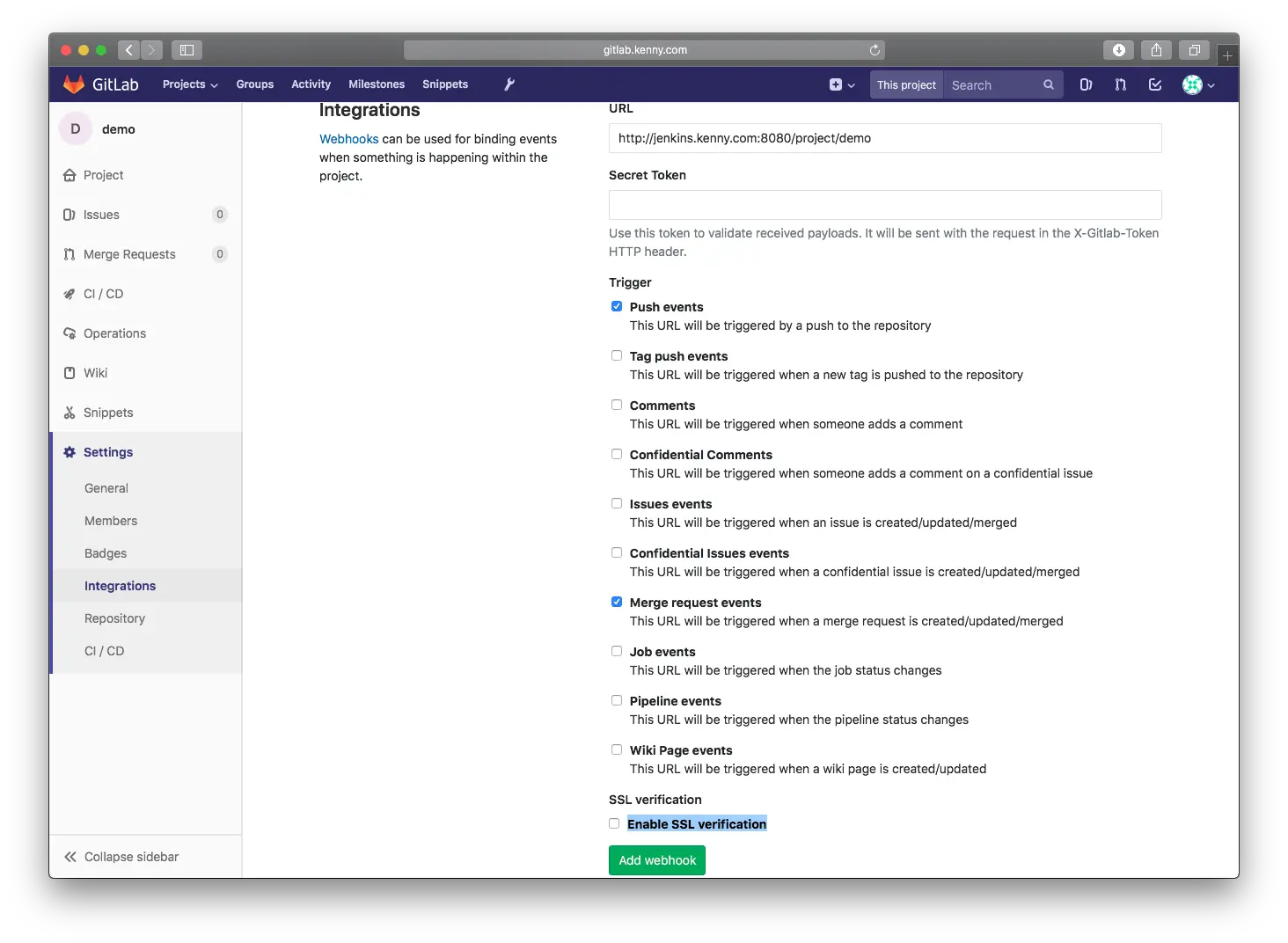This screenshot has height=943, width=1288.
Task: Toggle the Safari sidebar button
Action: click(x=187, y=50)
